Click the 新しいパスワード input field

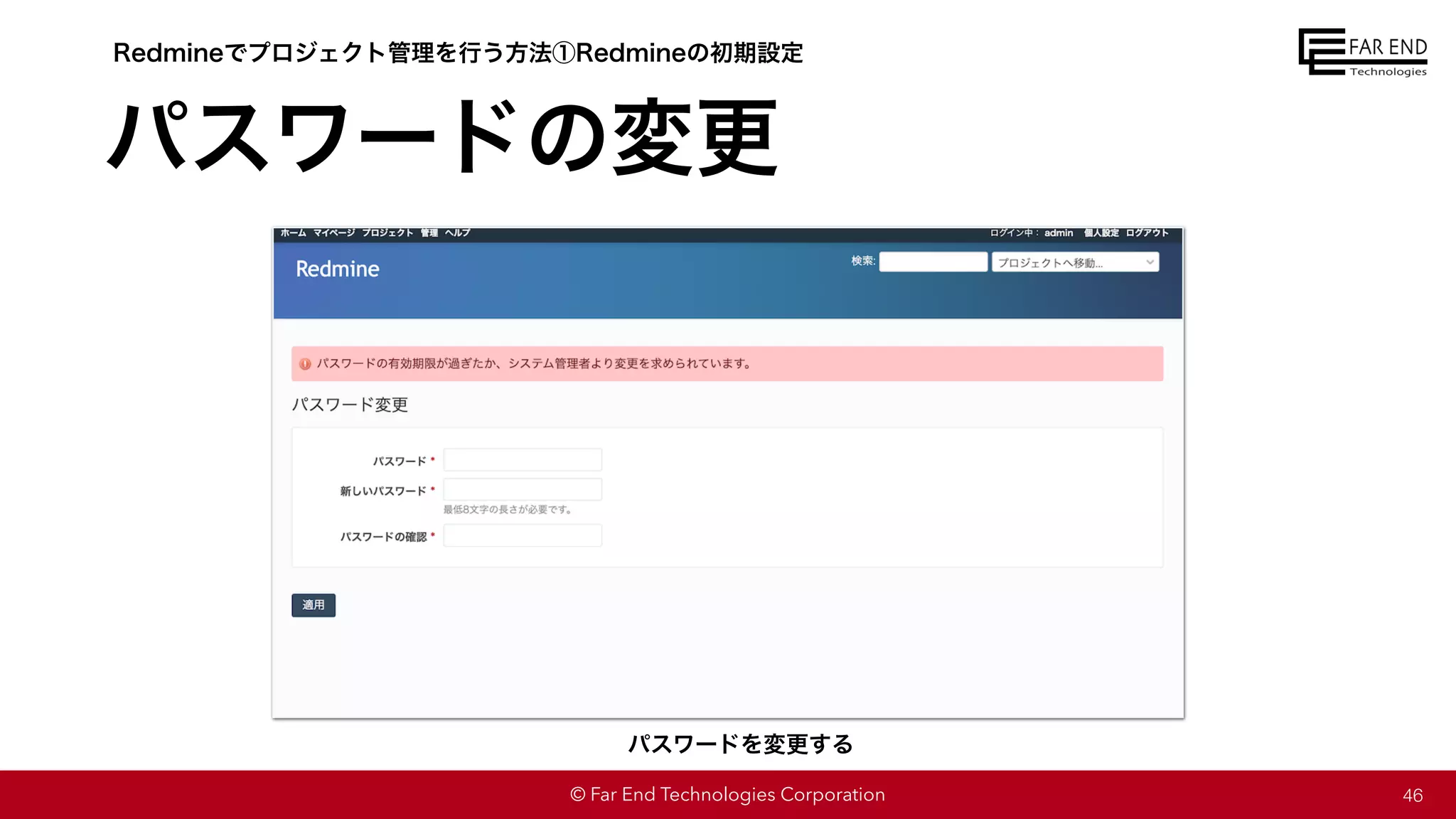[x=523, y=490]
